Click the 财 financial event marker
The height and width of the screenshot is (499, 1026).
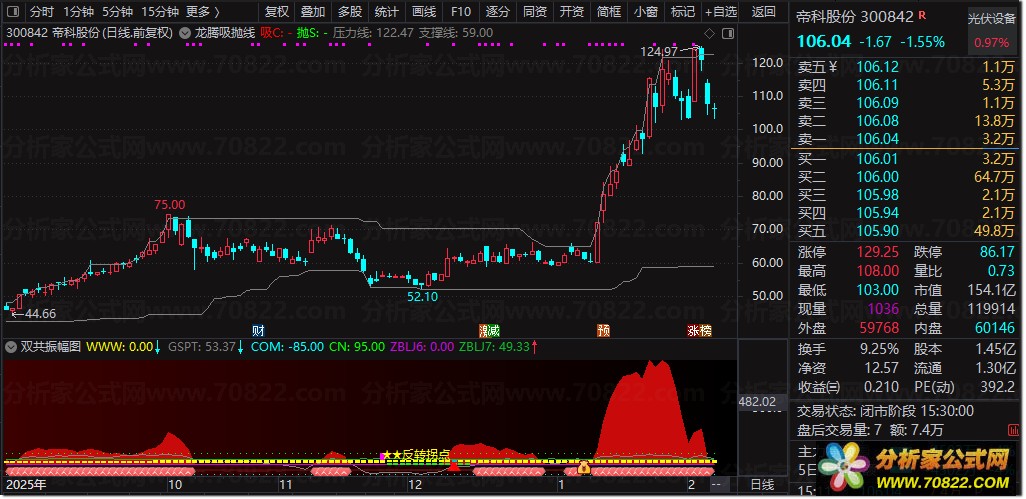pyautogui.click(x=259, y=330)
